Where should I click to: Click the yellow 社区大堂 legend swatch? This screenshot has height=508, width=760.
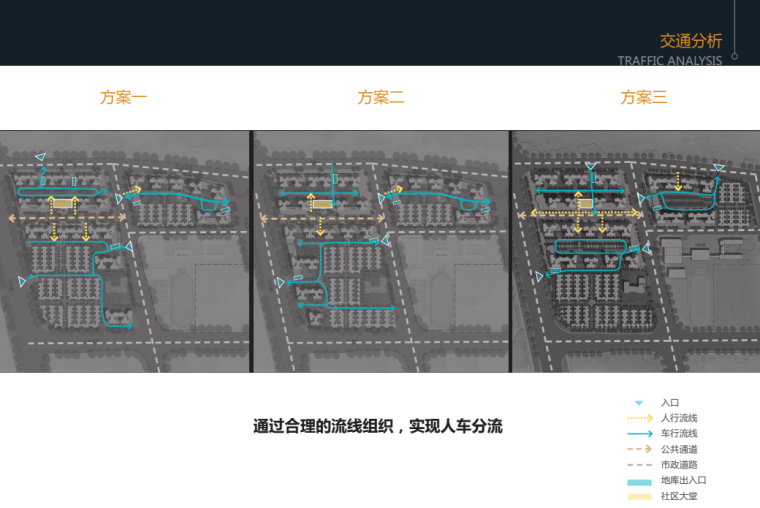(x=638, y=496)
